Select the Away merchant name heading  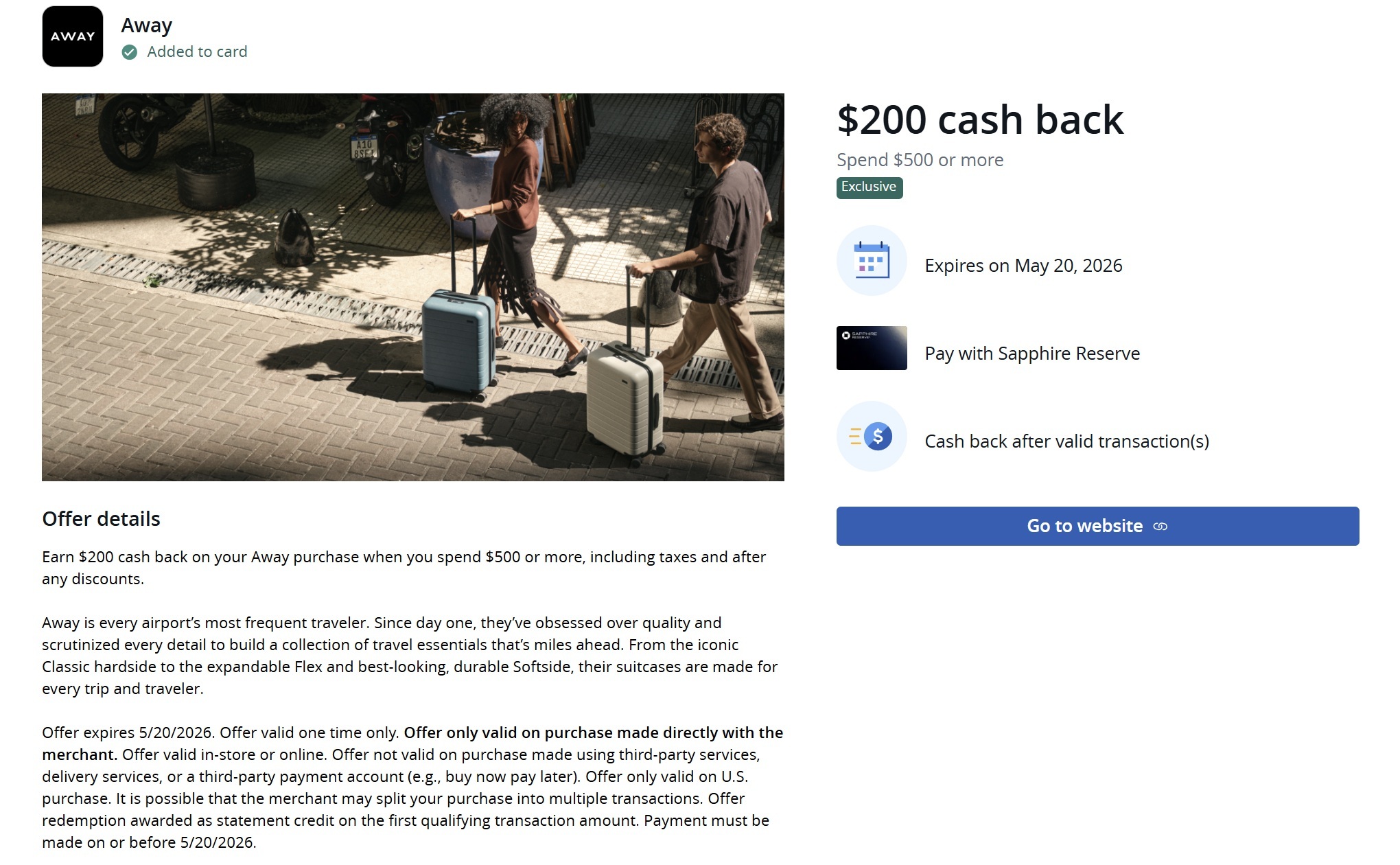click(146, 25)
